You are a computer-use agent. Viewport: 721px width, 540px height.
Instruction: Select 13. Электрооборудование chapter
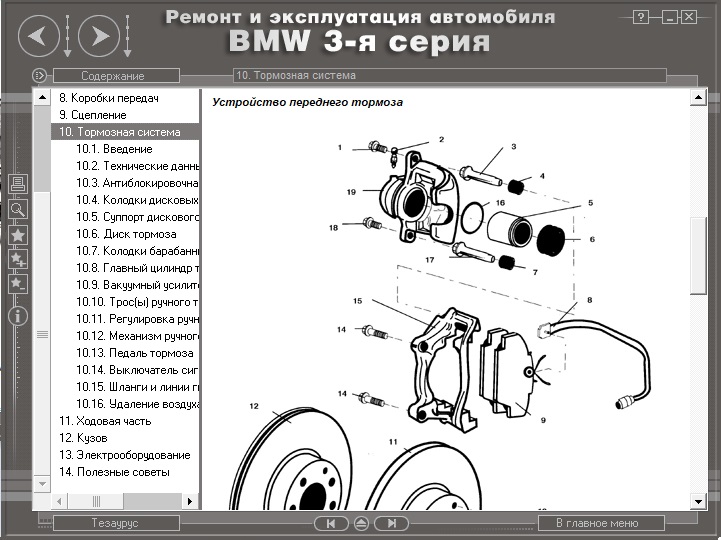(x=125, y=455)
